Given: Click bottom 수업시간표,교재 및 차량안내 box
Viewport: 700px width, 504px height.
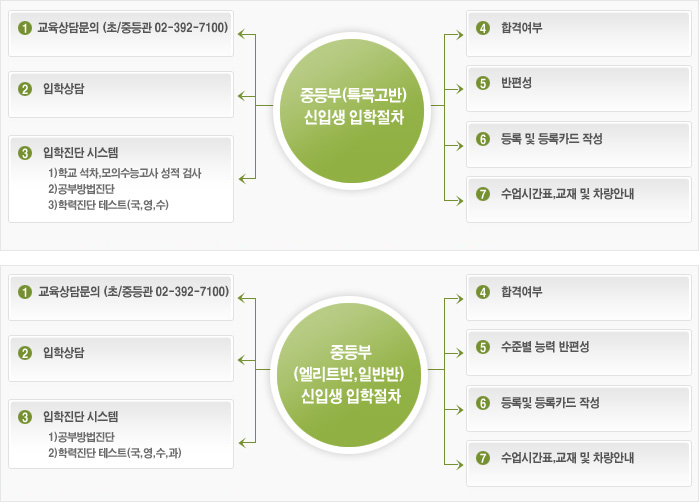Looking at the screenshot, I should (x=579, y=464).
